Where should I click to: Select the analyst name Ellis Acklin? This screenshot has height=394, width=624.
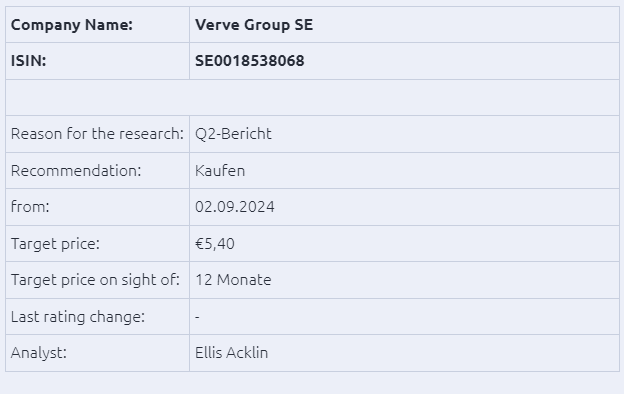pyautogui.click(x=231, y=353)
